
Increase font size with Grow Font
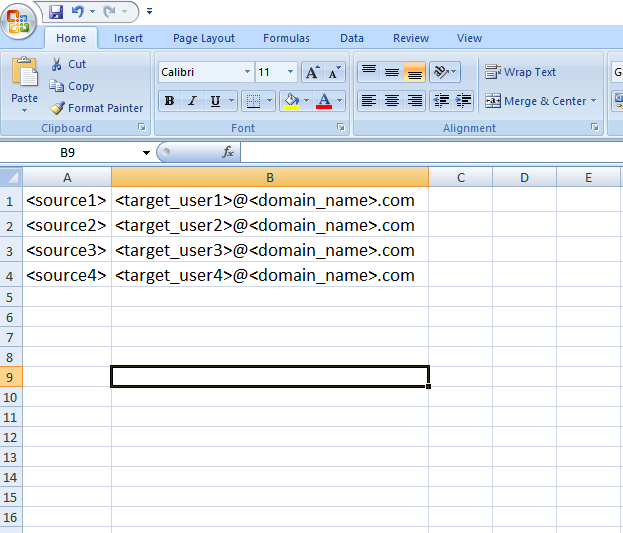312,72
